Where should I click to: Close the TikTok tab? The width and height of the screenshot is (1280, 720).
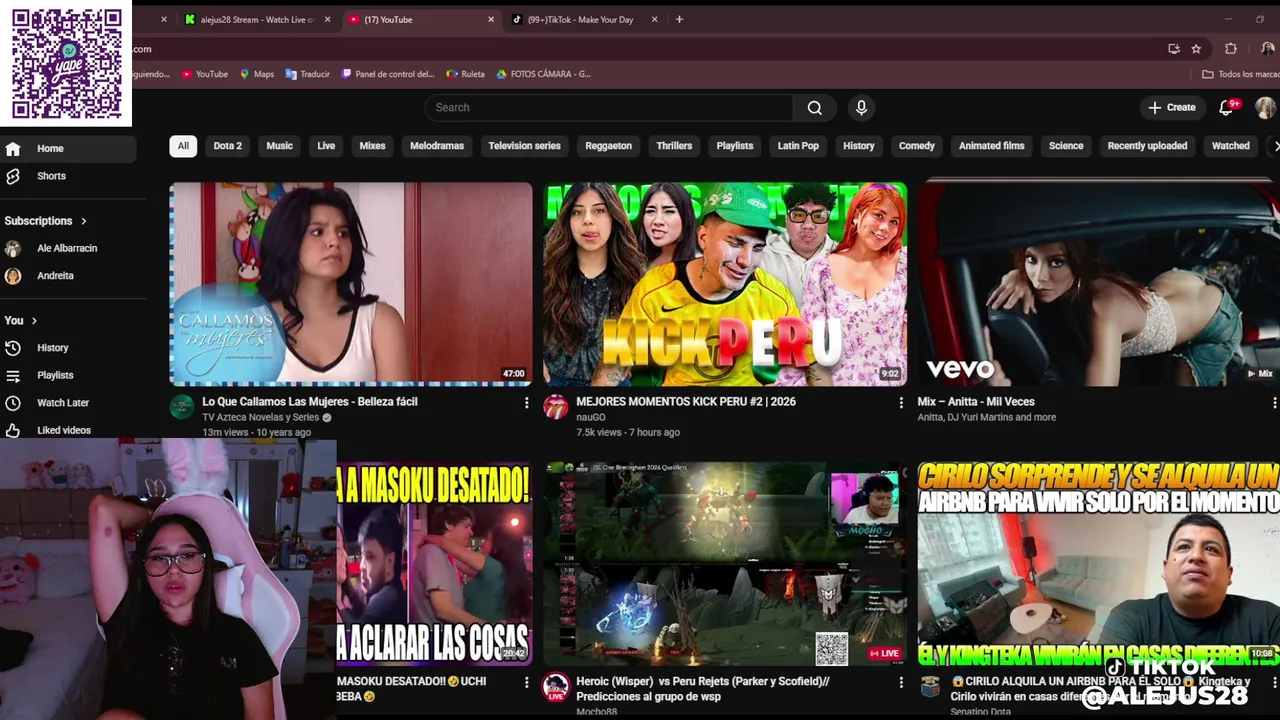655,19
